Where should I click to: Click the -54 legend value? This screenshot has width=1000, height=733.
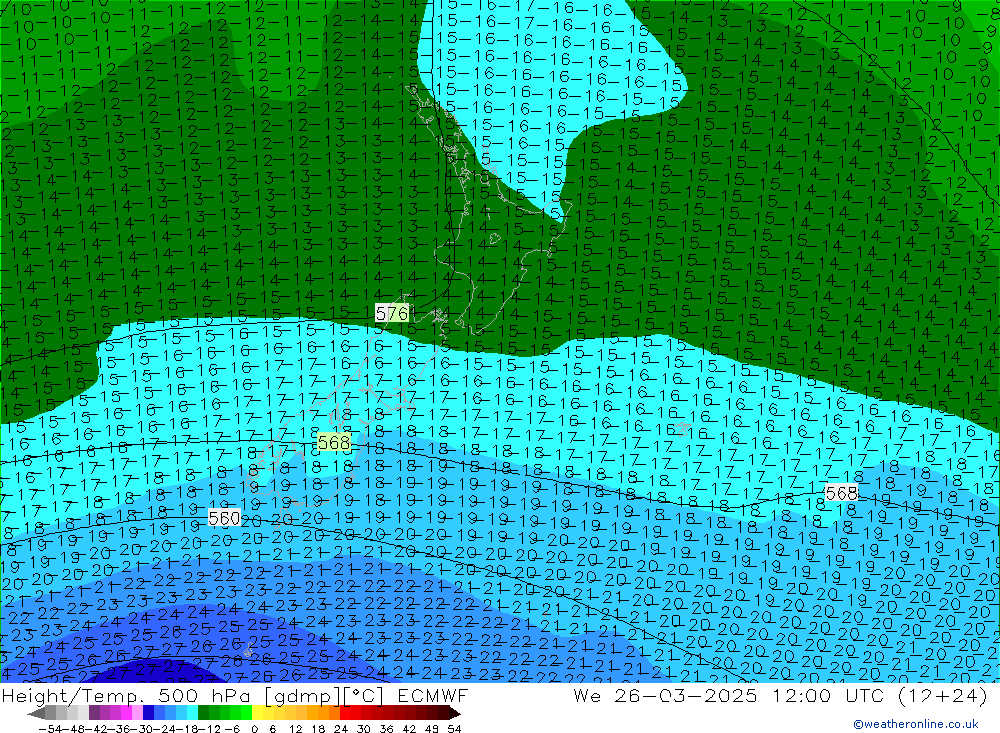48,728
